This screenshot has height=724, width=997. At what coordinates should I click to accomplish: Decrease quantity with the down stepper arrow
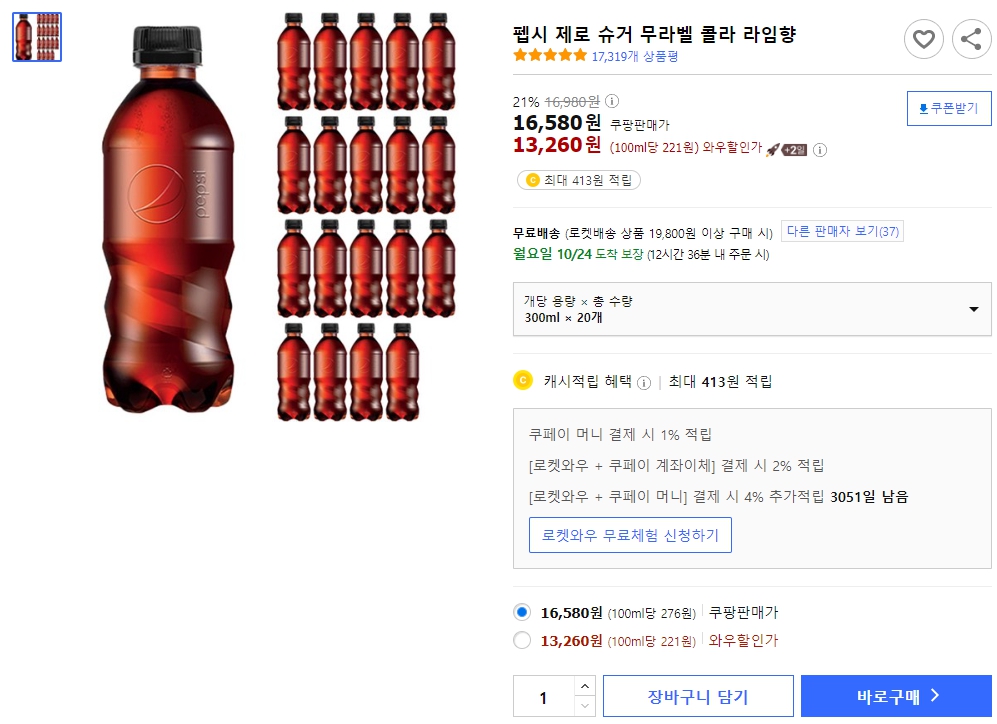584,704
